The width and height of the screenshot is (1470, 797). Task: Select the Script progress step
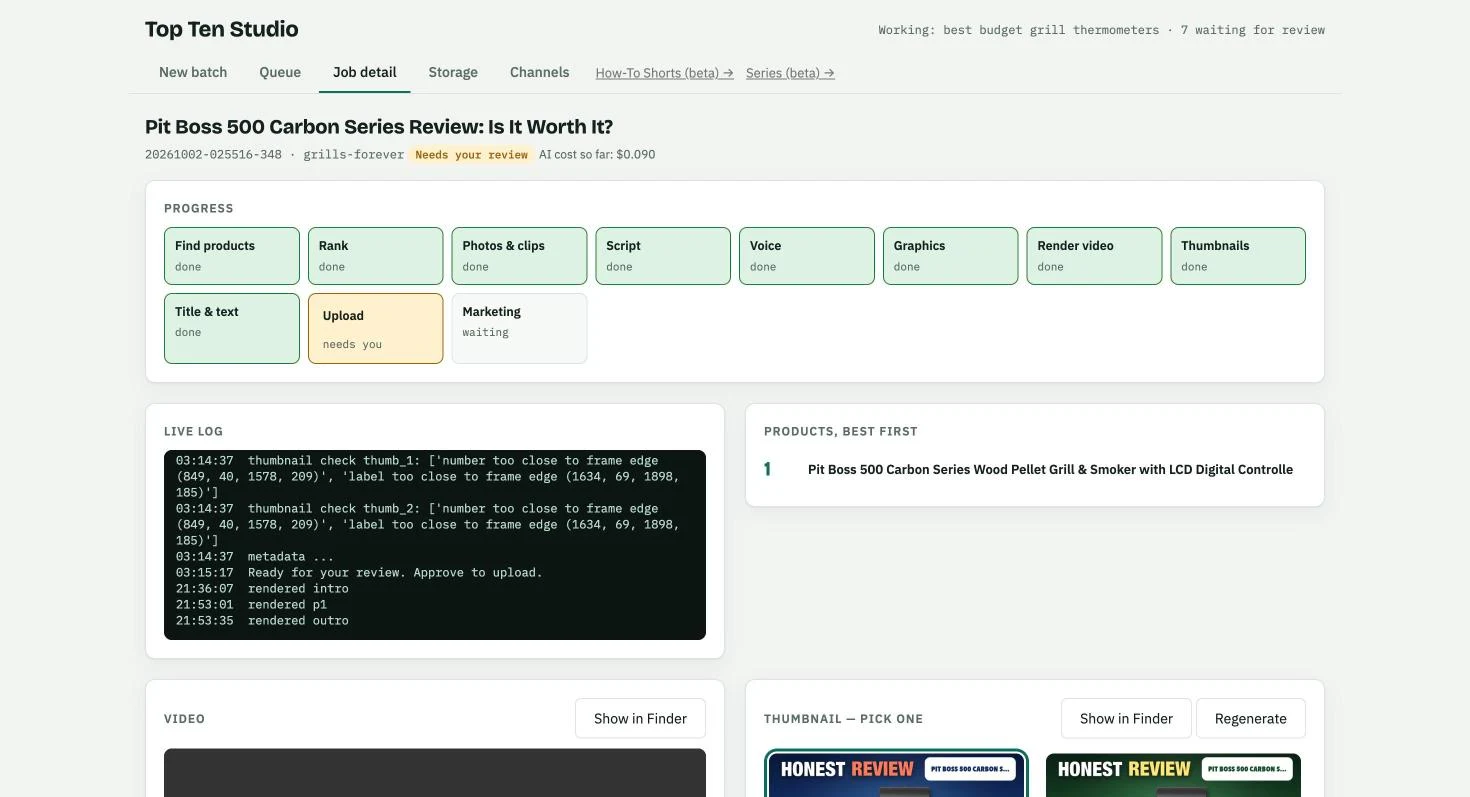[x=663, y=256]
